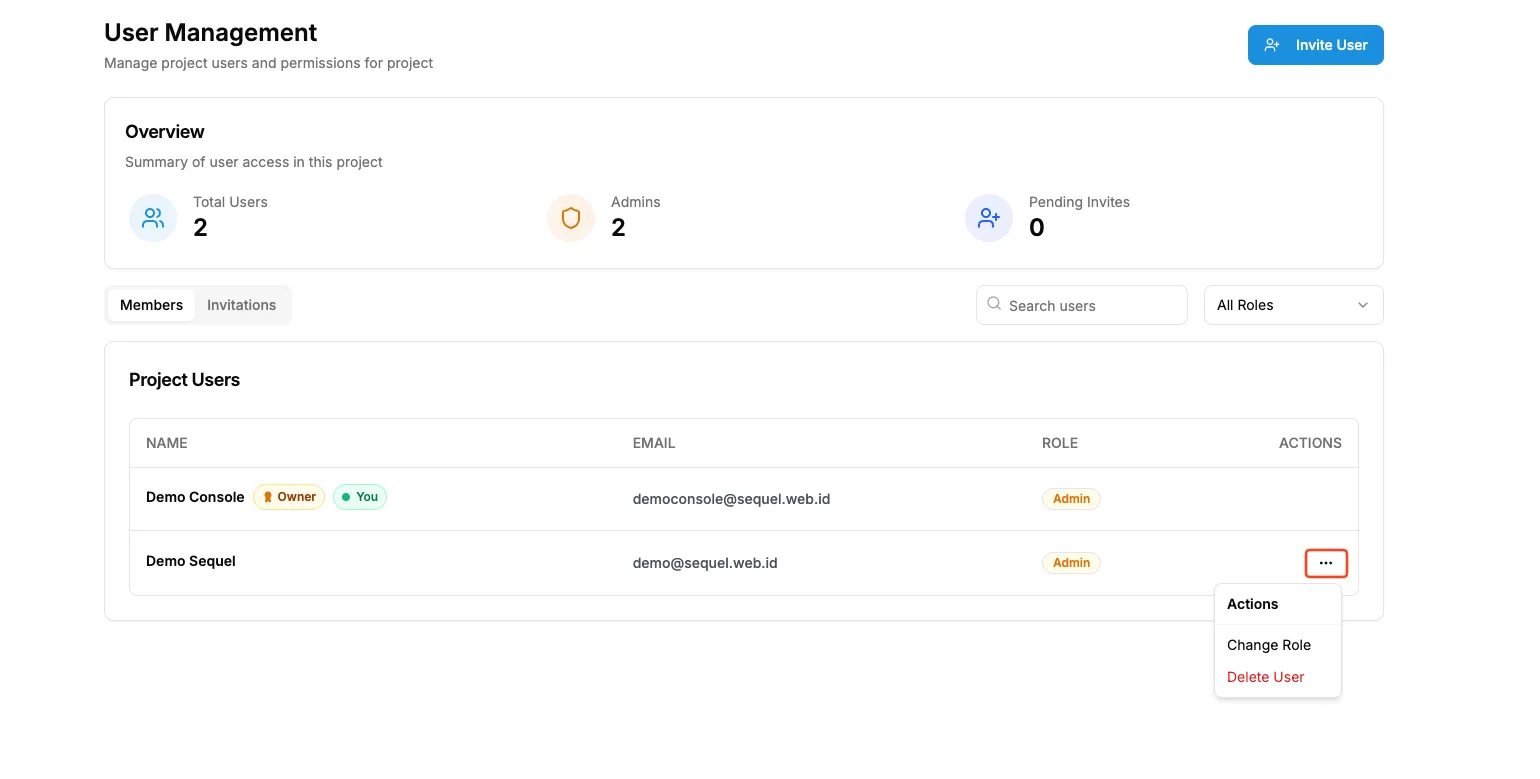The image size is (1540, 779).
Task: Click the Admins shield icon
Action: point(571,218)
